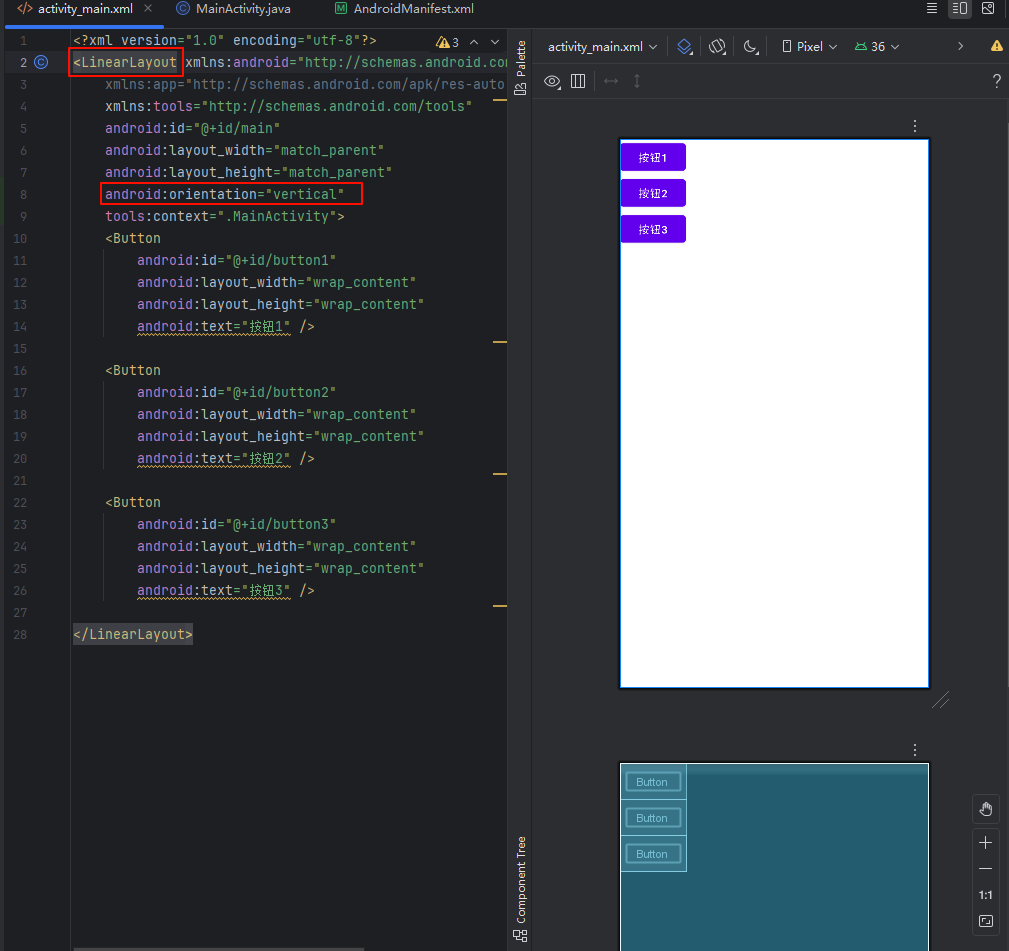Select the 按钮2 button in the preview
Image resolution: width=1009 pixels, height=951 pixels.
pyautogui.click(x=653, y=193)
